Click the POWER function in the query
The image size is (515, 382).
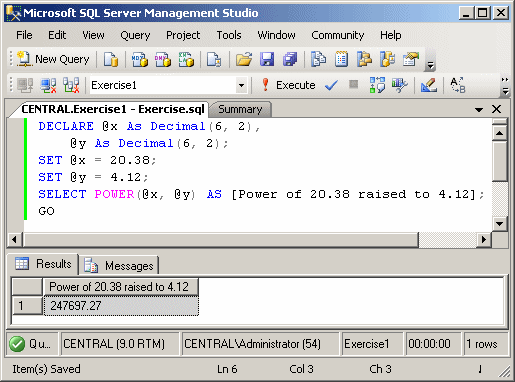(x=114, y=194)
